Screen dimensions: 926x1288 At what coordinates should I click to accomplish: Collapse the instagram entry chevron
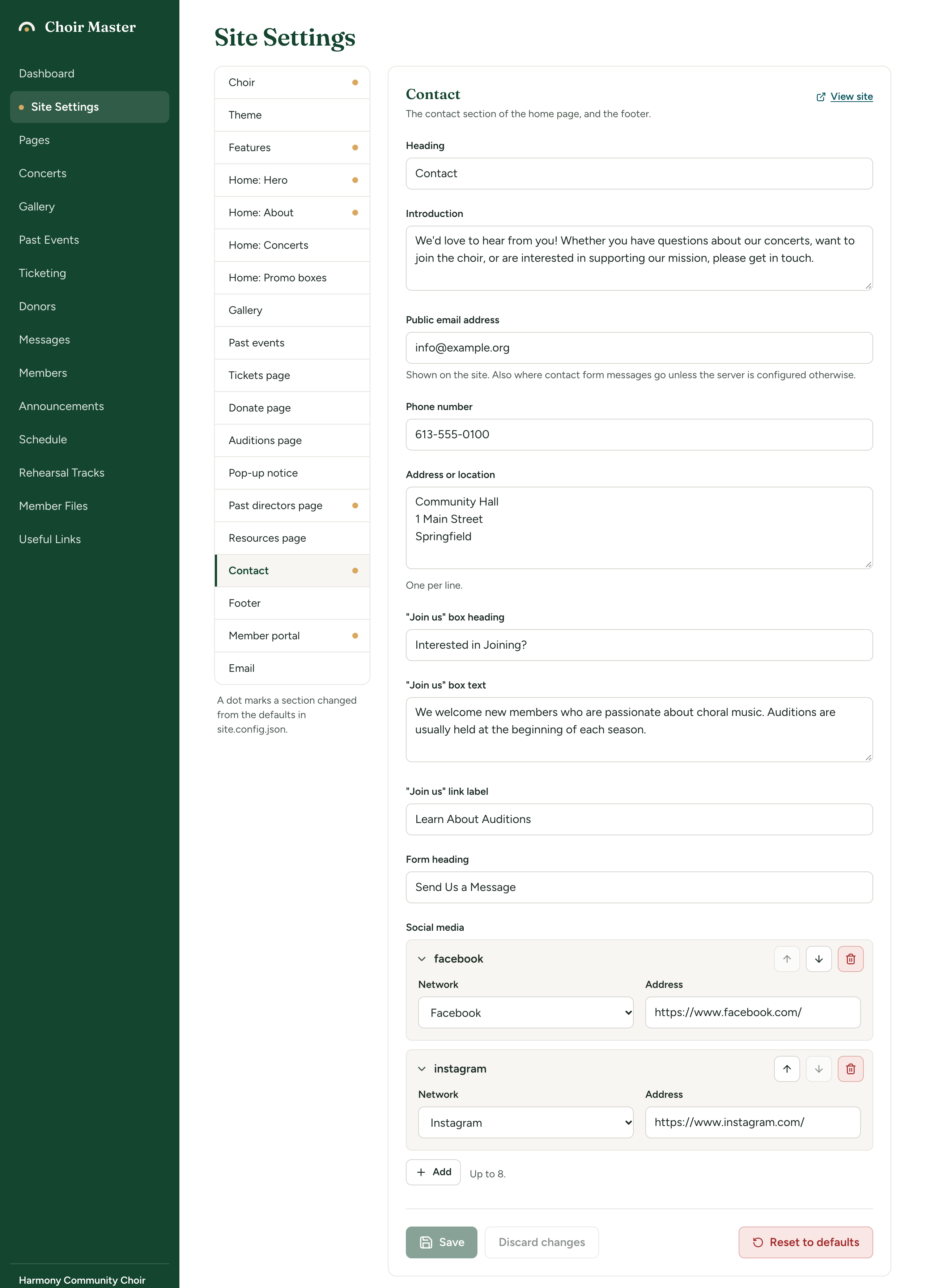pyautogui.click(x=421, y=1069)
